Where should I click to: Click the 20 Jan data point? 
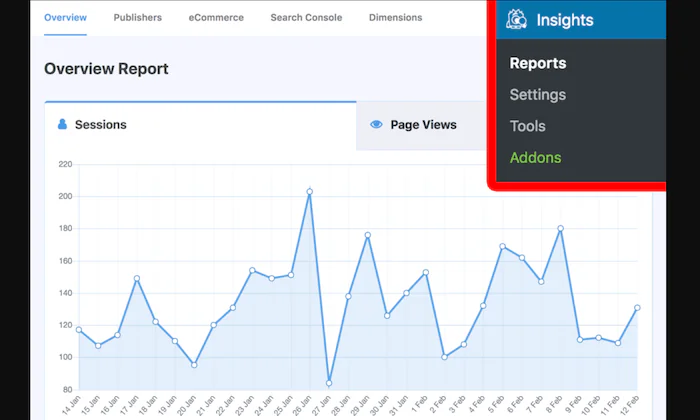pos(194,365)
